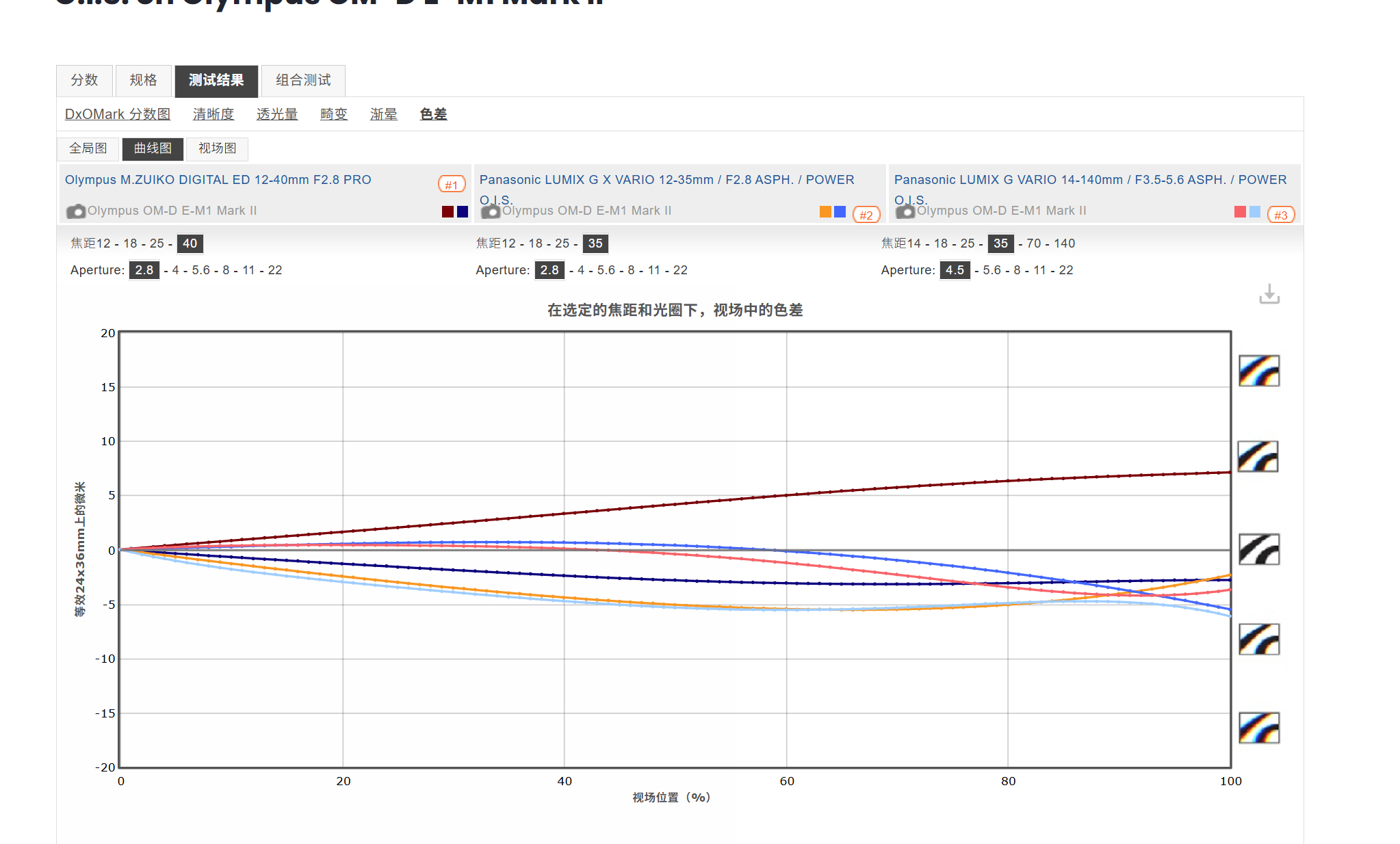The width and height of the screenshot is (1400, 844).
Task: Download the chromatic aberration chart
Action: click(1269, 294)
